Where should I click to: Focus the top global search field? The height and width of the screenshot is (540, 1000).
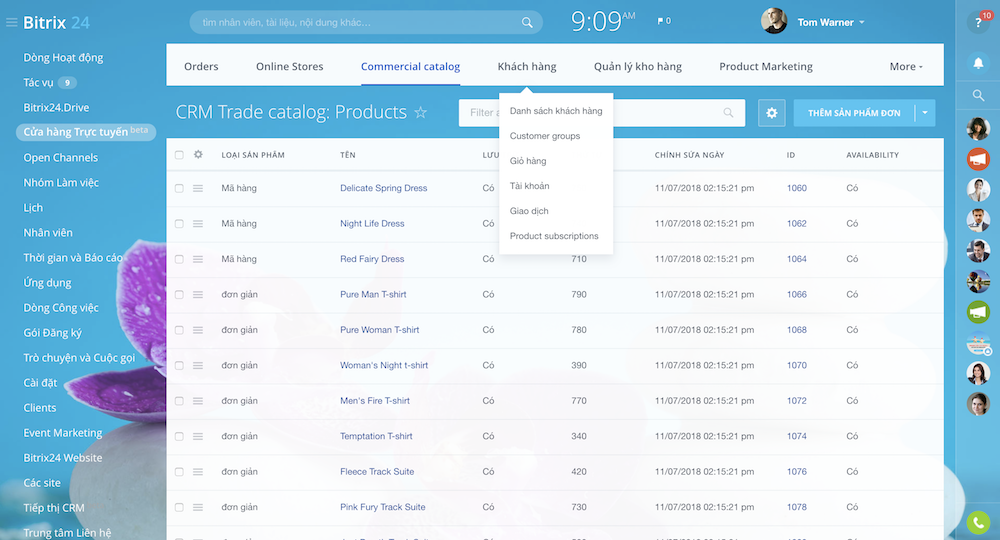pos(360,22)
